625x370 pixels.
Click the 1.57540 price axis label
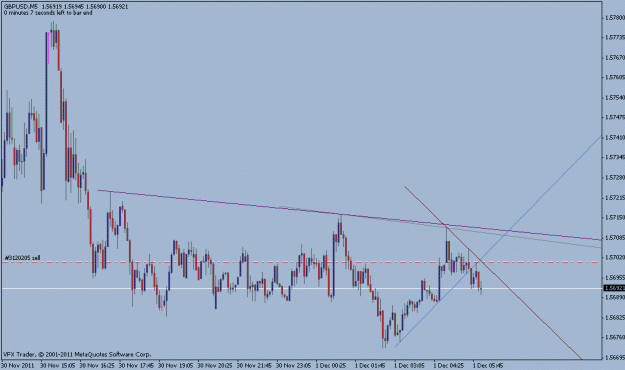click(x=615, y=98)
